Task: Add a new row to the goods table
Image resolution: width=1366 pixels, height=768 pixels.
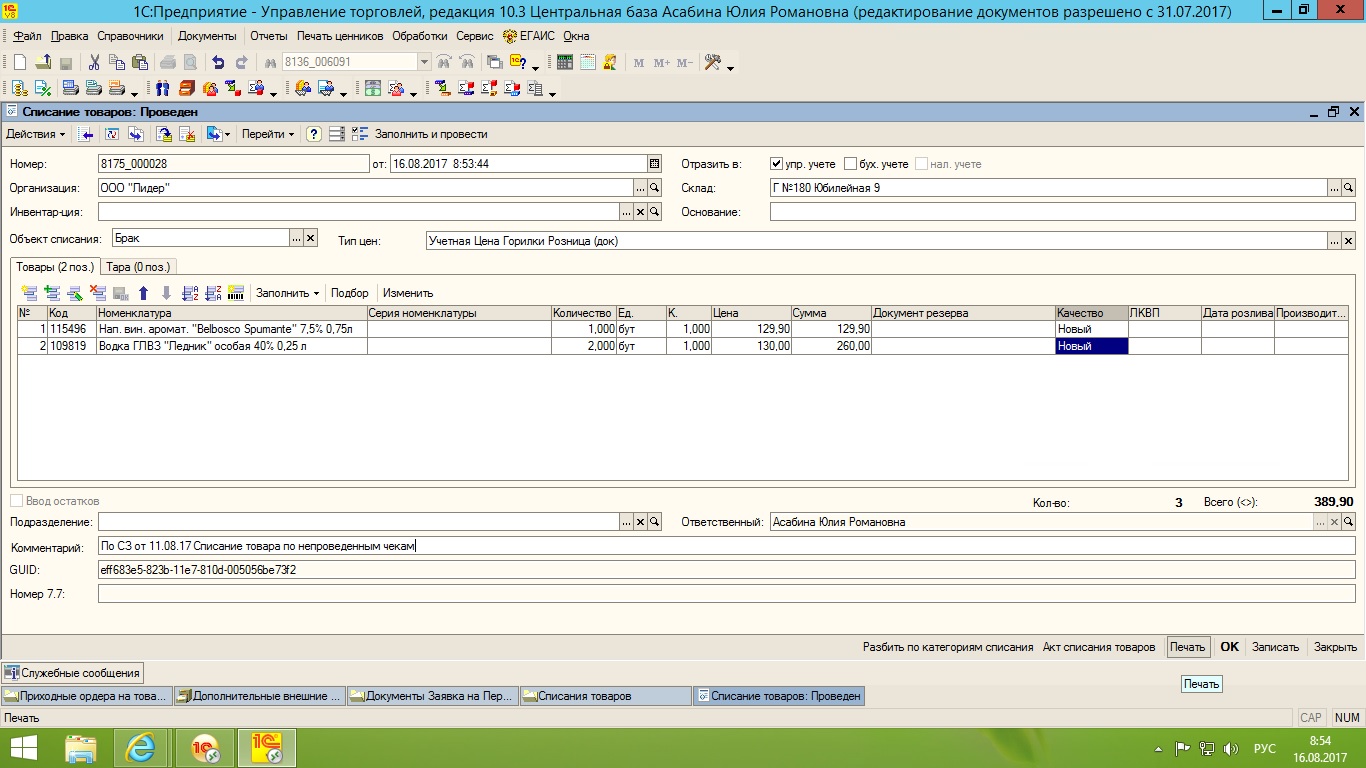Action: (x=28, y=293)
